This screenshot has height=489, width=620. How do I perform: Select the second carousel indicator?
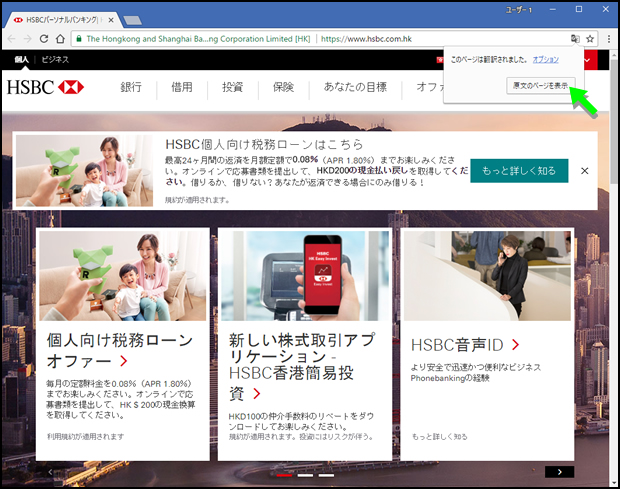point(305,475)
